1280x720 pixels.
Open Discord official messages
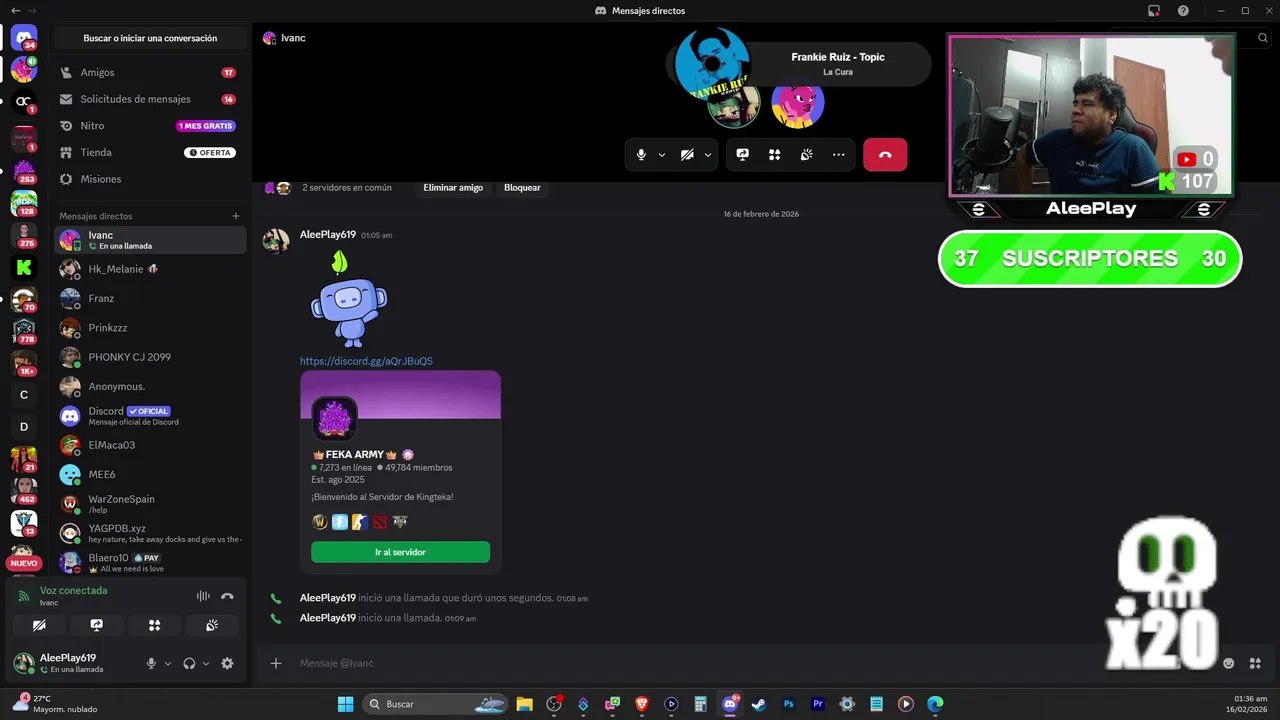150,416
